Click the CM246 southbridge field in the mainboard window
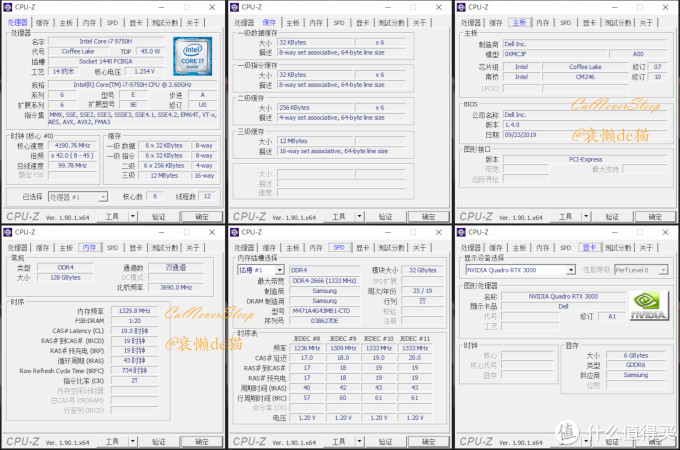The height and width of the screenshot is (450, 680). 585,77
